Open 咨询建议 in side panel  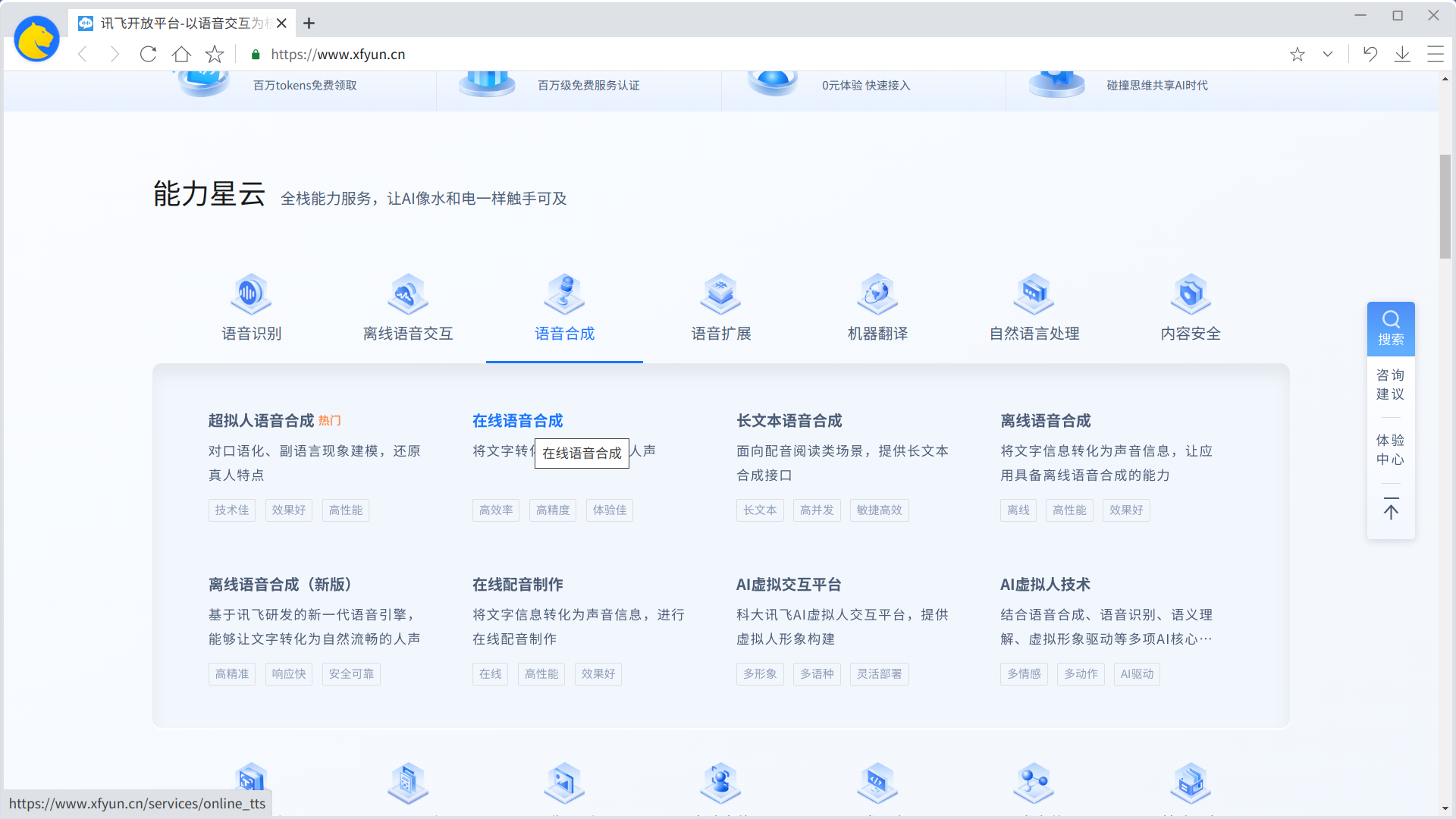[1390, 384]
